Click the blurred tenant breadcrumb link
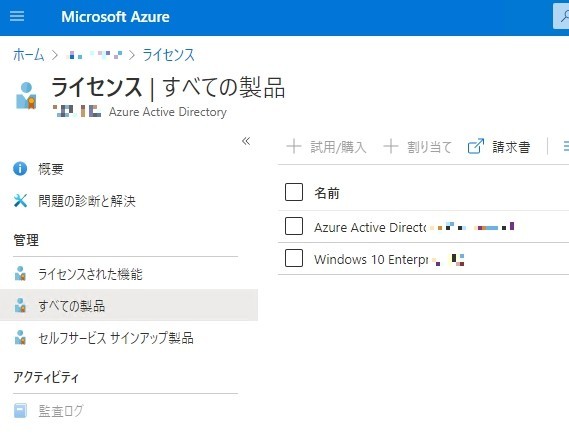This screenshot has width=569, height=437. tap(95, 55)
